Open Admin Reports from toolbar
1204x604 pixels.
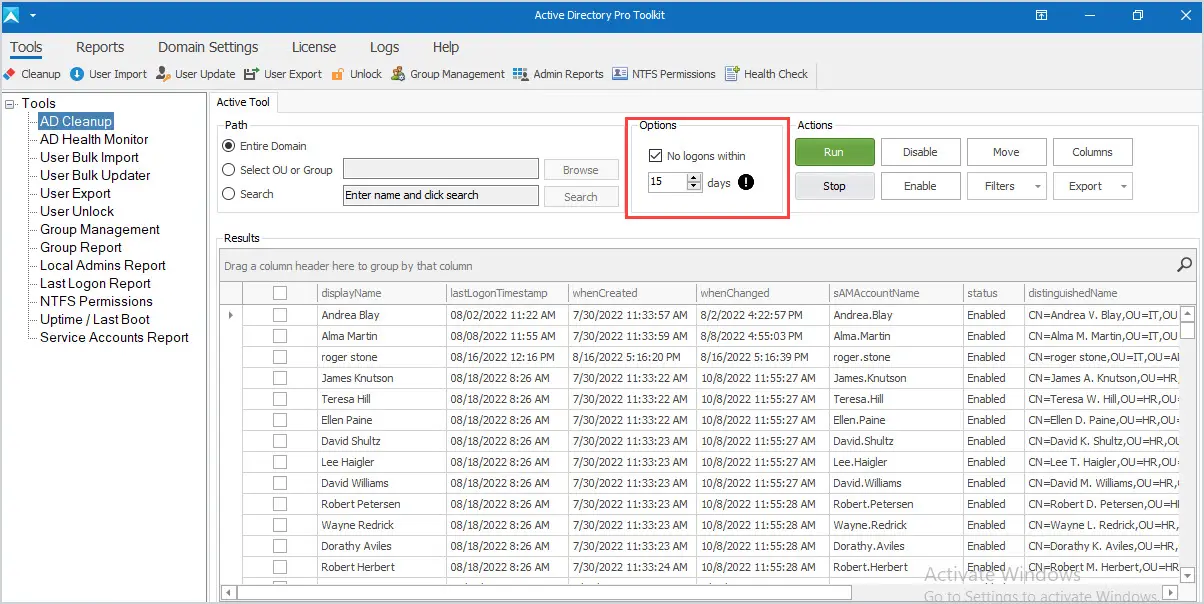[558, 74]
